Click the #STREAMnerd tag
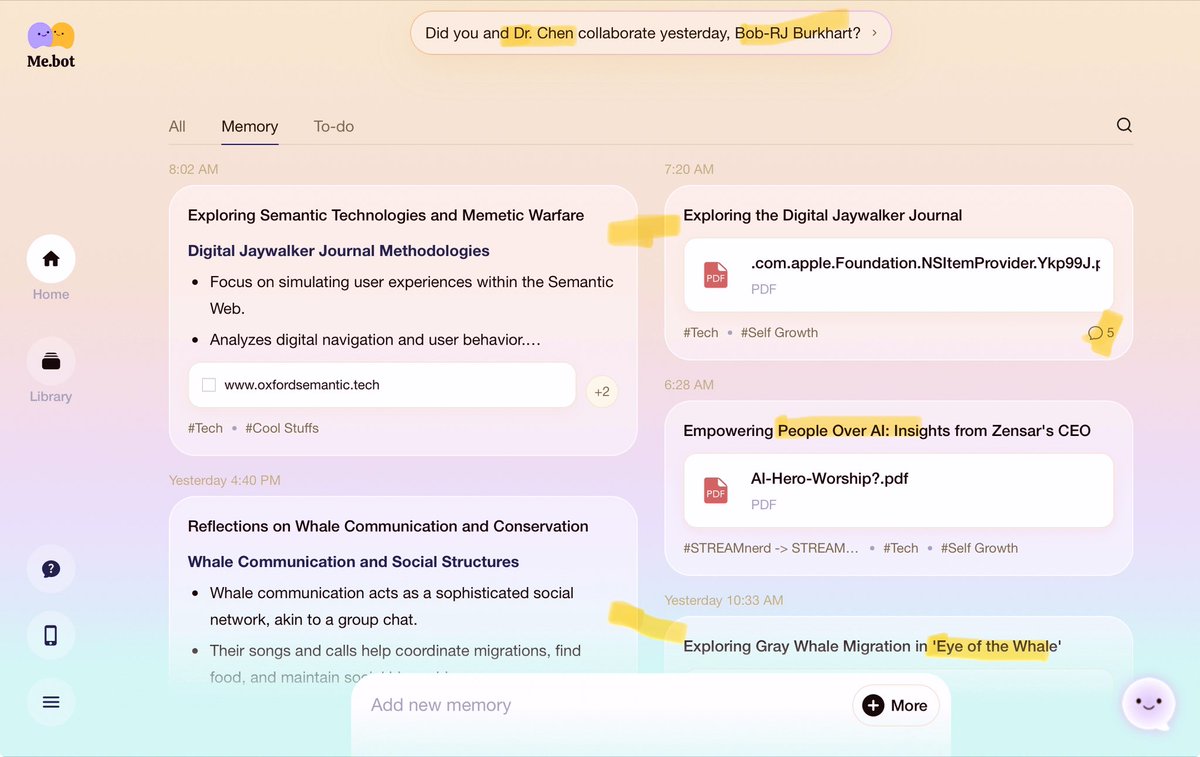The height and width of the screenshot is (757, 1200). [771, 548]
